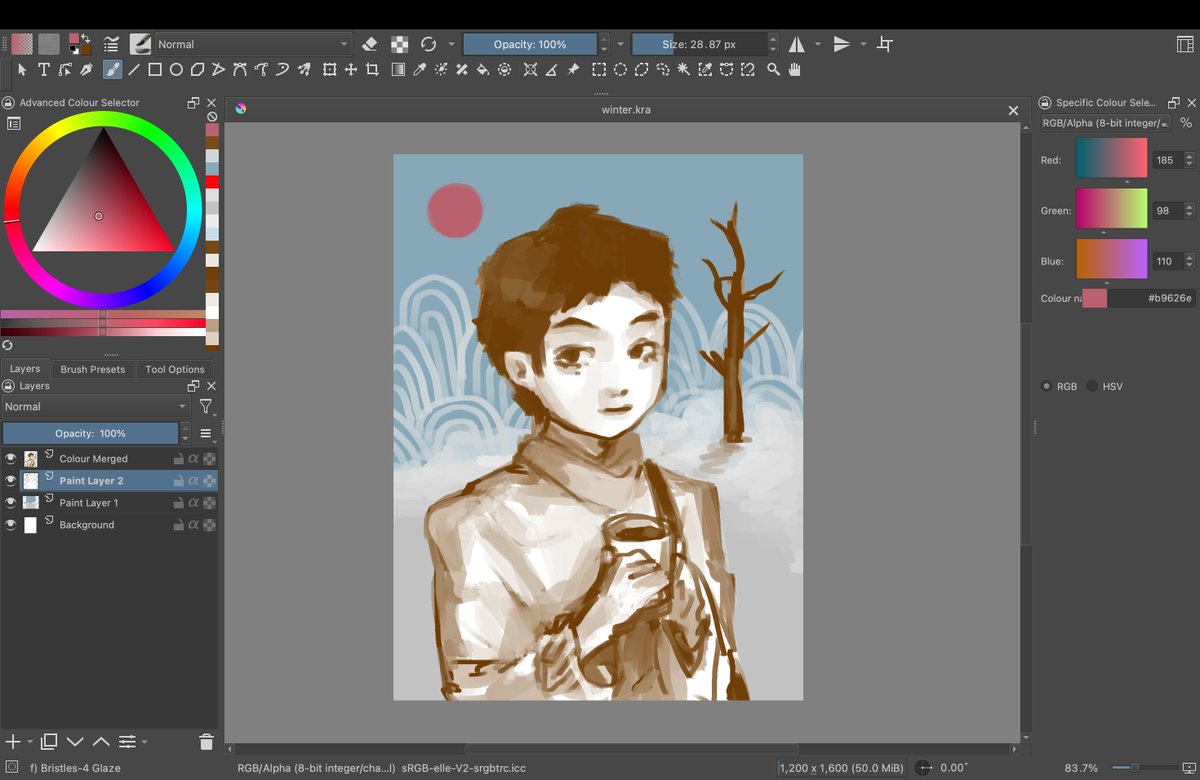
Task: Select the Rectangle shape tool
Action: point(155,70)
